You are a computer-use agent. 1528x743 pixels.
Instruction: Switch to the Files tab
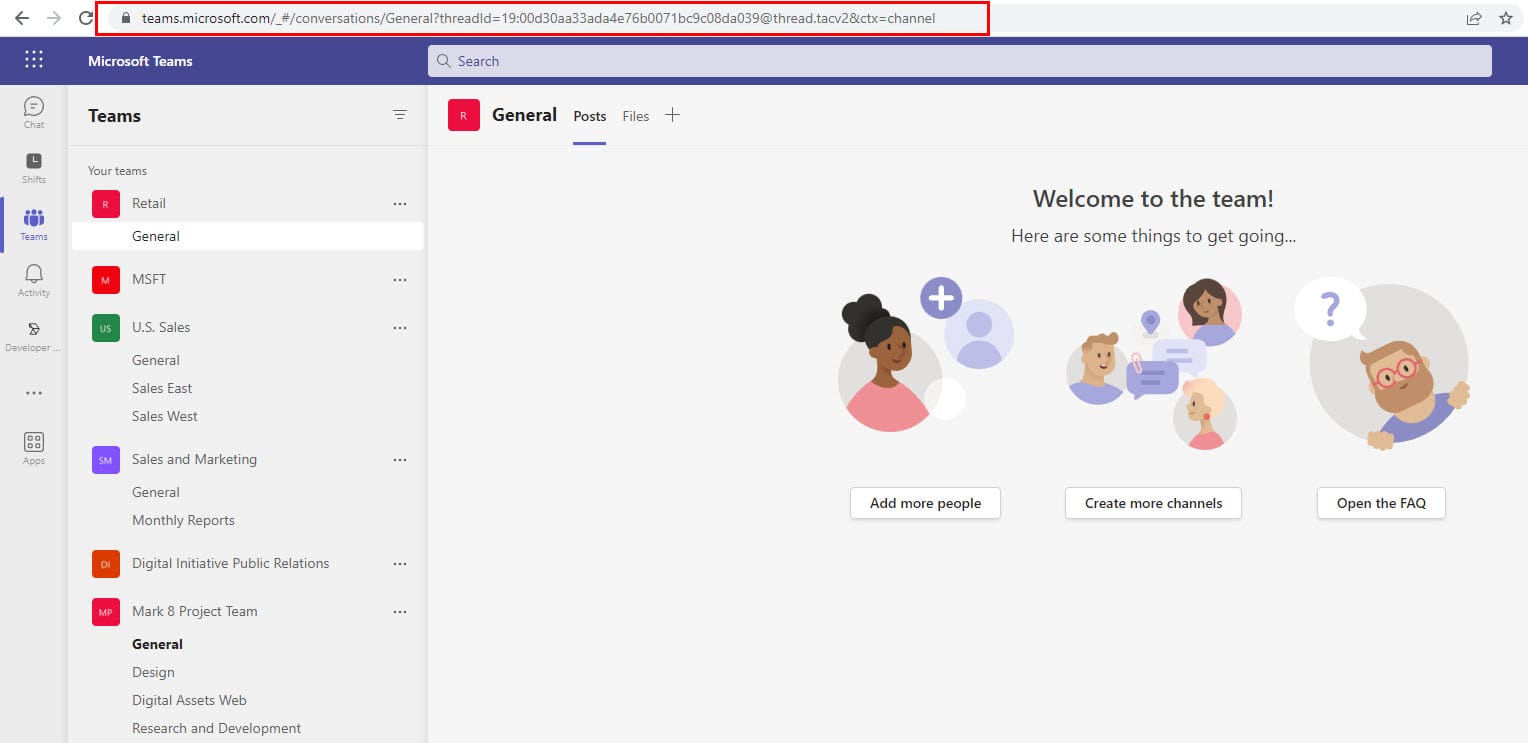tap(636, 116)
